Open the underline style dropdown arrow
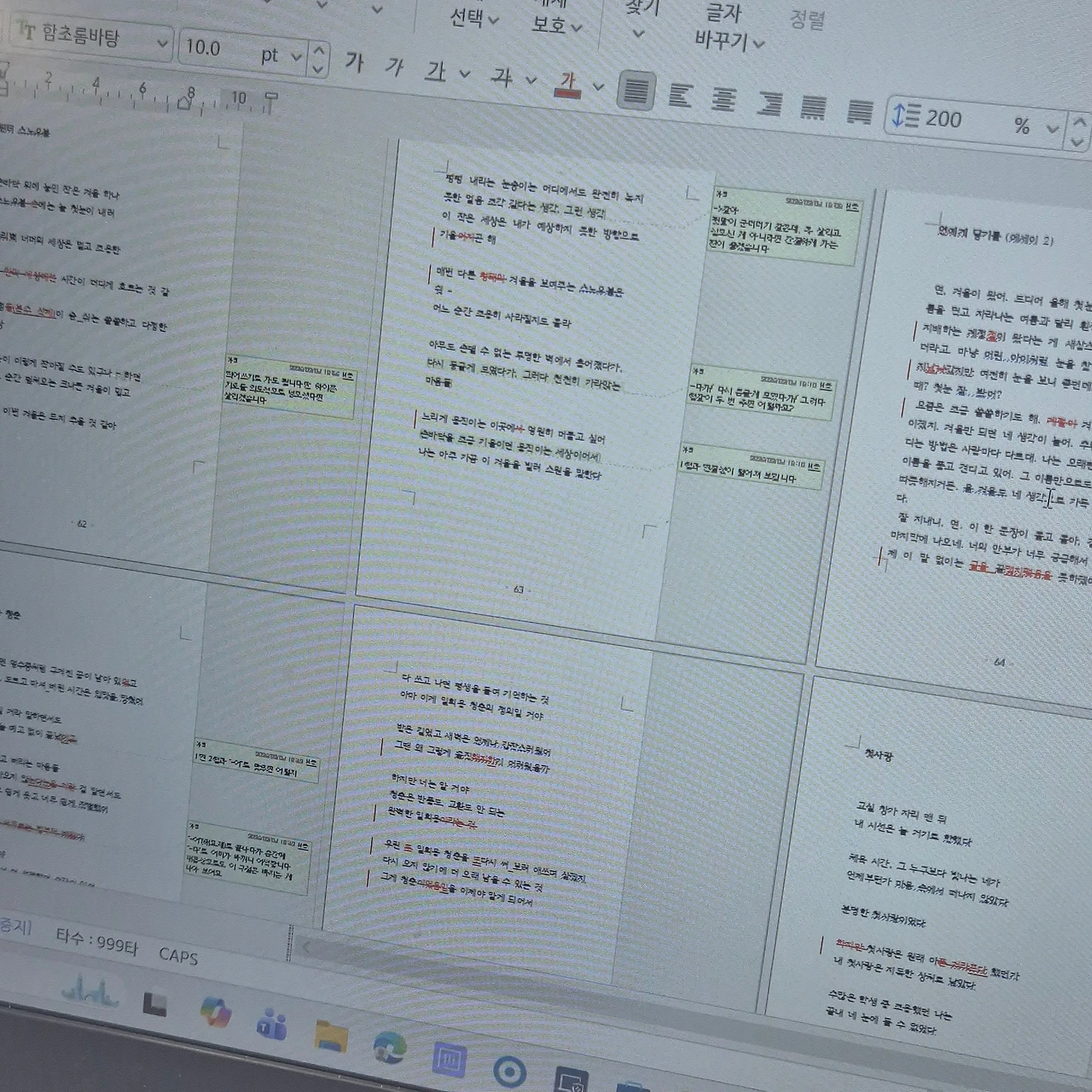The image size is (1092, 1092). pyautogui.click(x=464, y=73)
